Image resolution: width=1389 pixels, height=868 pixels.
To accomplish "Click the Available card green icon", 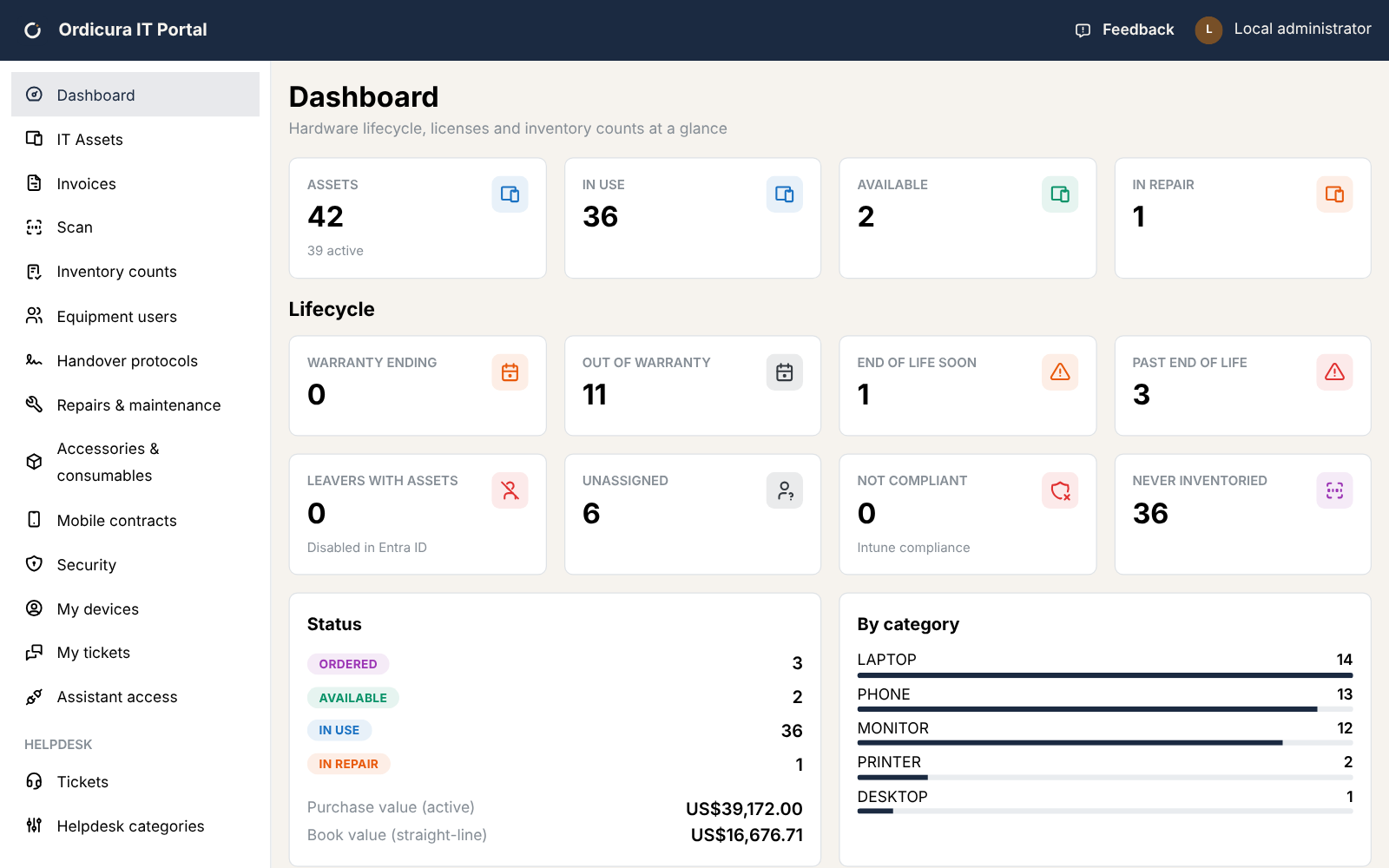I will [x=1060, y=194].
